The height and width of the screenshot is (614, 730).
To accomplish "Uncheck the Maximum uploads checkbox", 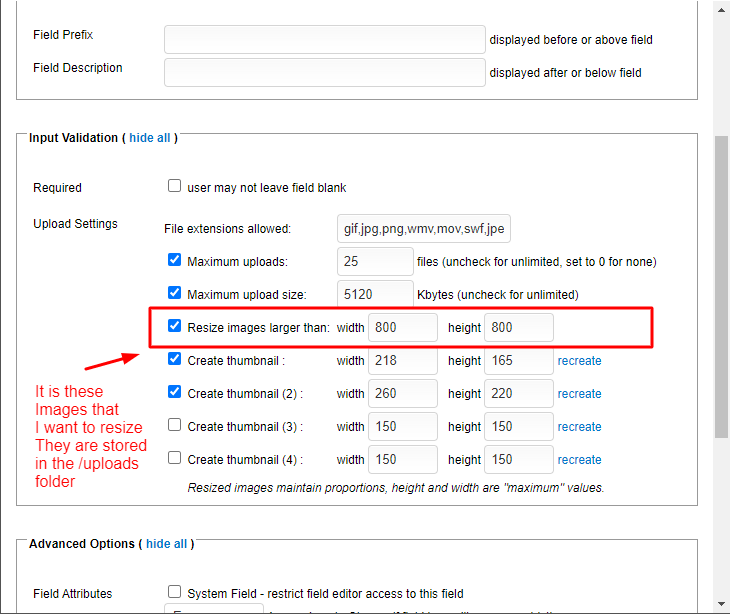I will [x=175, y=261].
